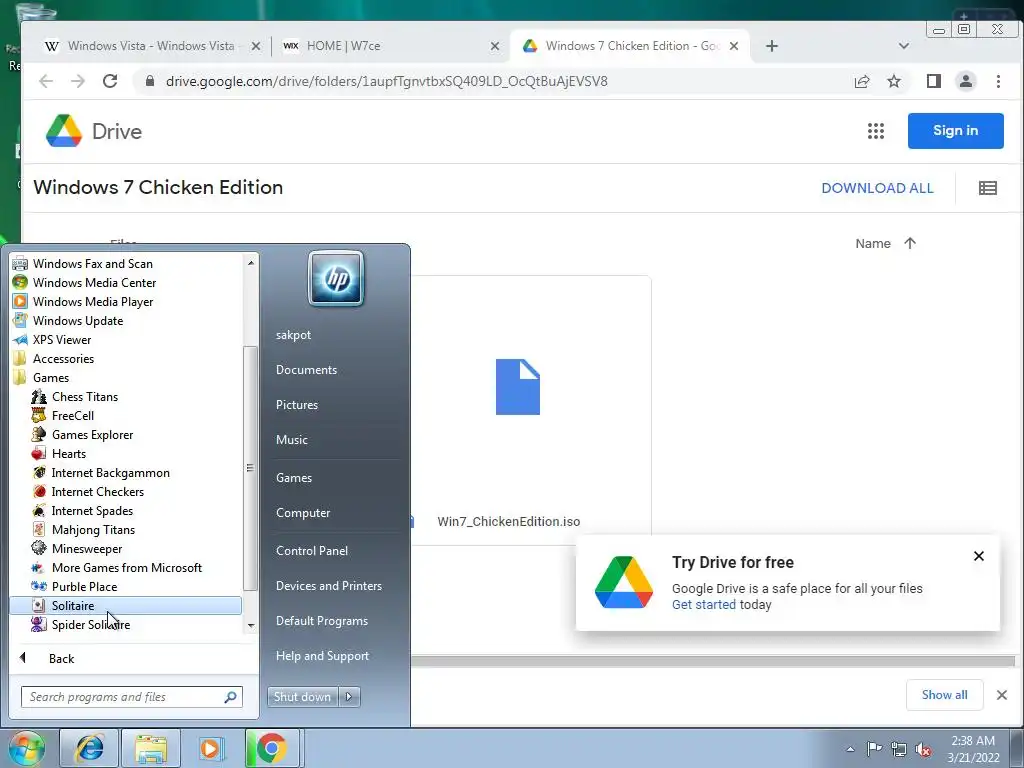The width and height of the screenshot is (1024, 768).
Task: Launch Purble Place
Action: coord(84,586)
